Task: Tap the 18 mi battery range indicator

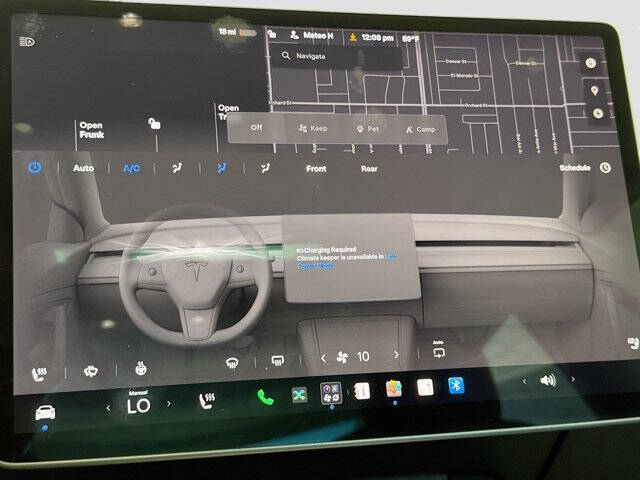Action: 237,32
